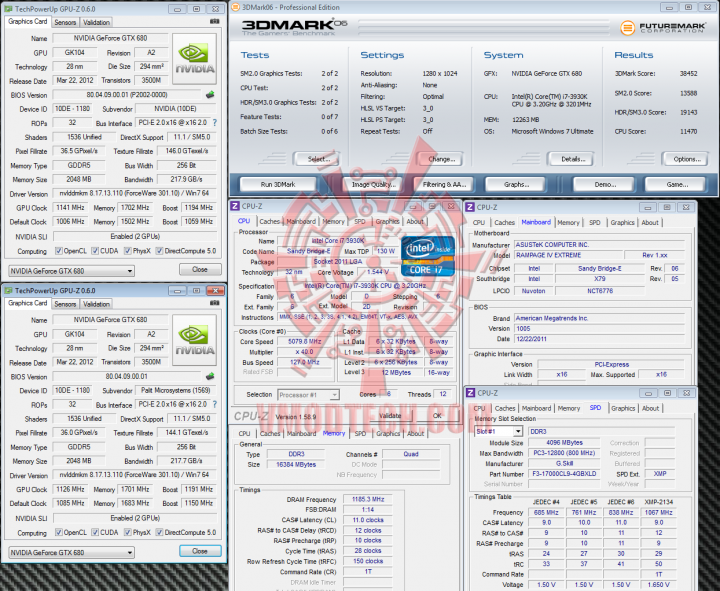
Task: Open GPU selector dropdown in bottom GPU-Z
Action: 71,552
